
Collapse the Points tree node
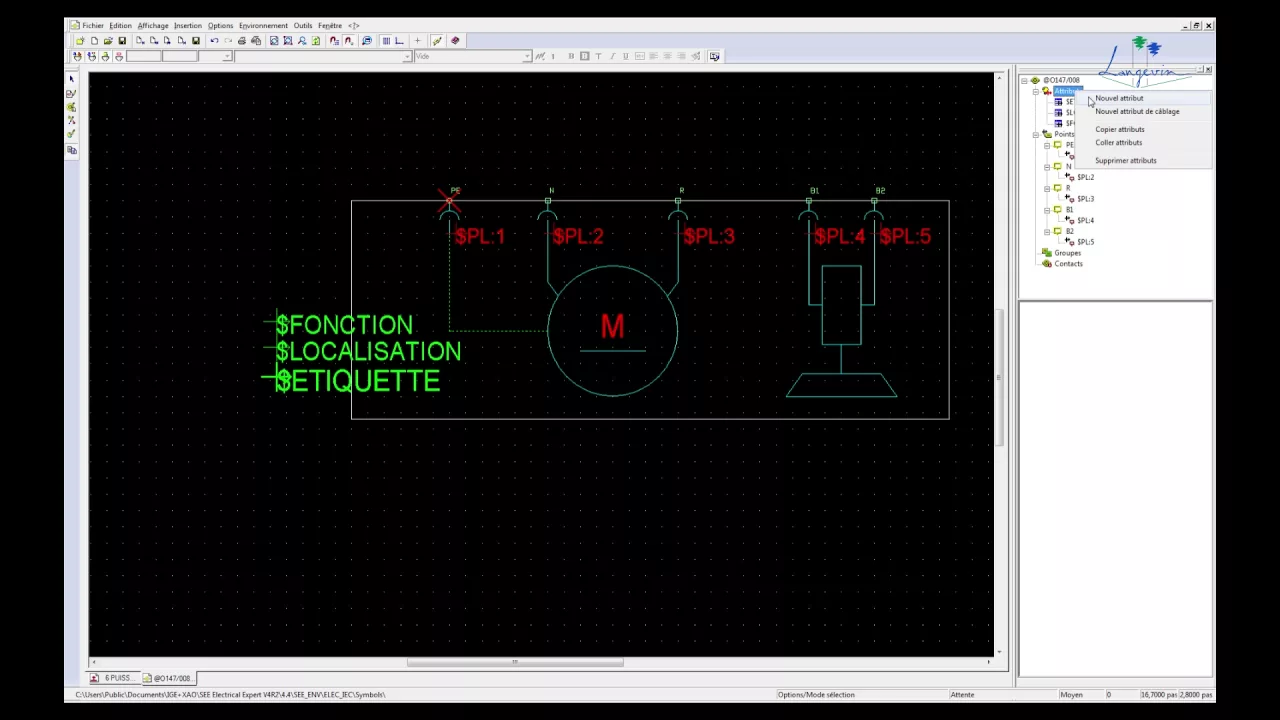tap(1036, 134)
